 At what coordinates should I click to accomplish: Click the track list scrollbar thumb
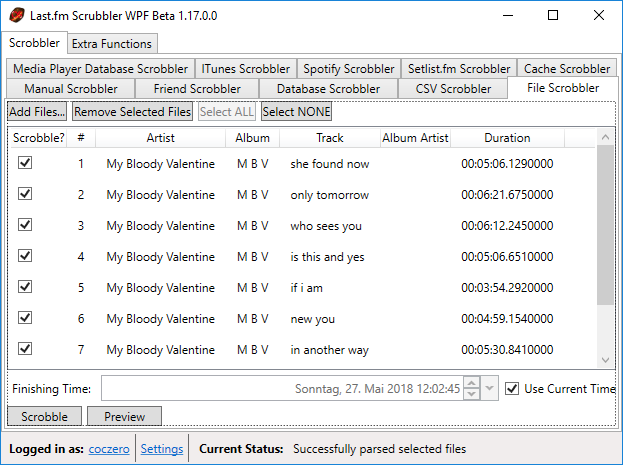tap(605, 225)
